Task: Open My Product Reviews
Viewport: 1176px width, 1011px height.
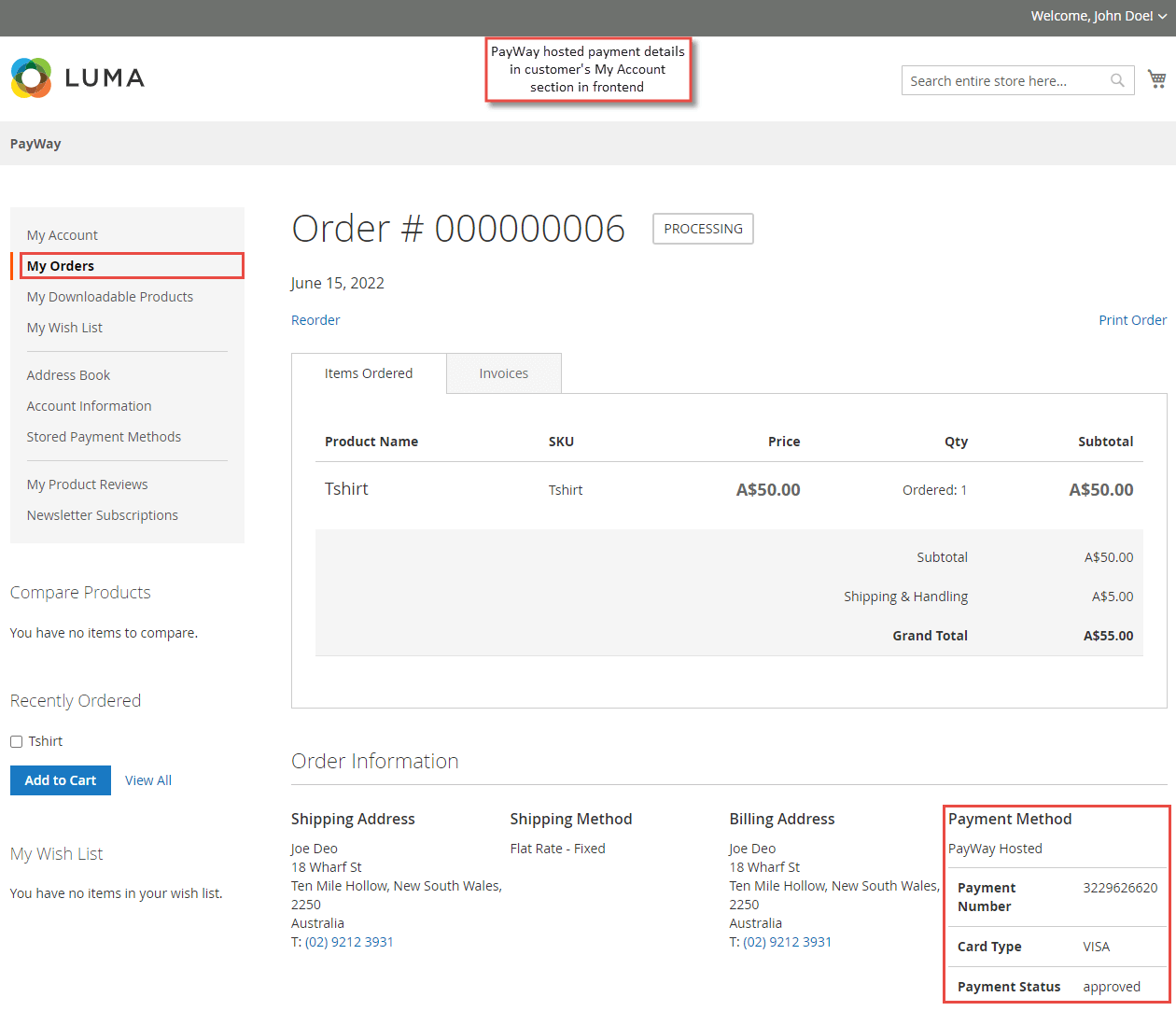Action: [x=87, y=484]
